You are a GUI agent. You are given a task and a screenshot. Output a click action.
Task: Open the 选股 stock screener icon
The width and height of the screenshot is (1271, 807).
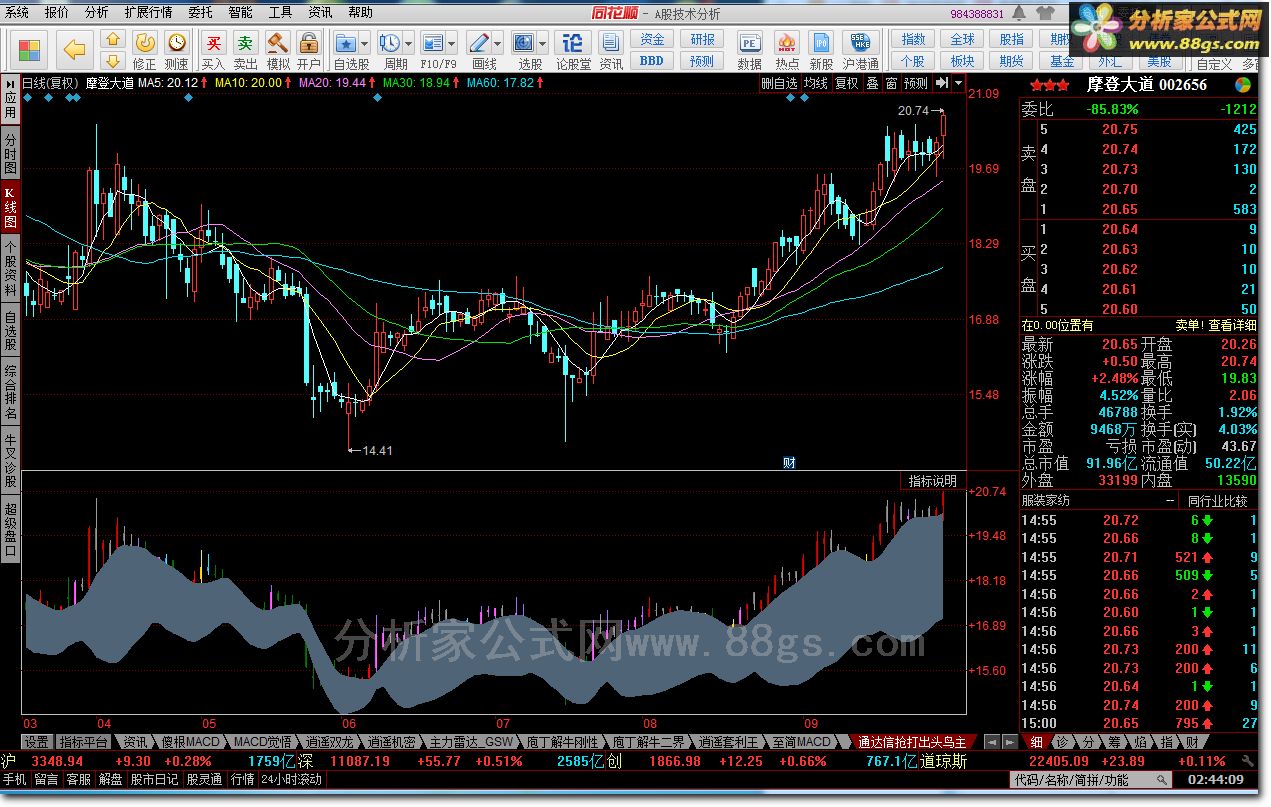(x=524, y=43)
